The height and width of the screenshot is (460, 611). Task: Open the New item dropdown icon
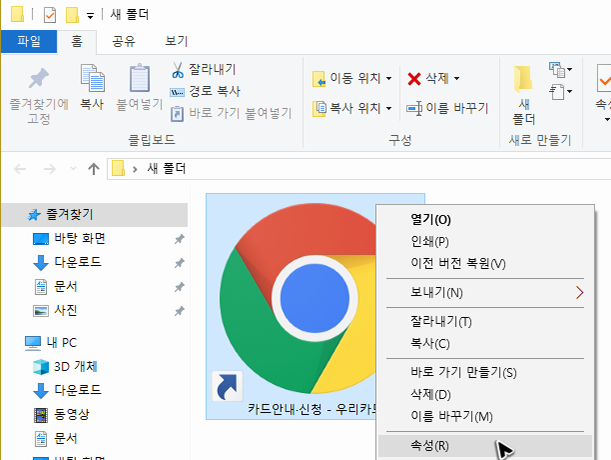[x=560, y=70]
